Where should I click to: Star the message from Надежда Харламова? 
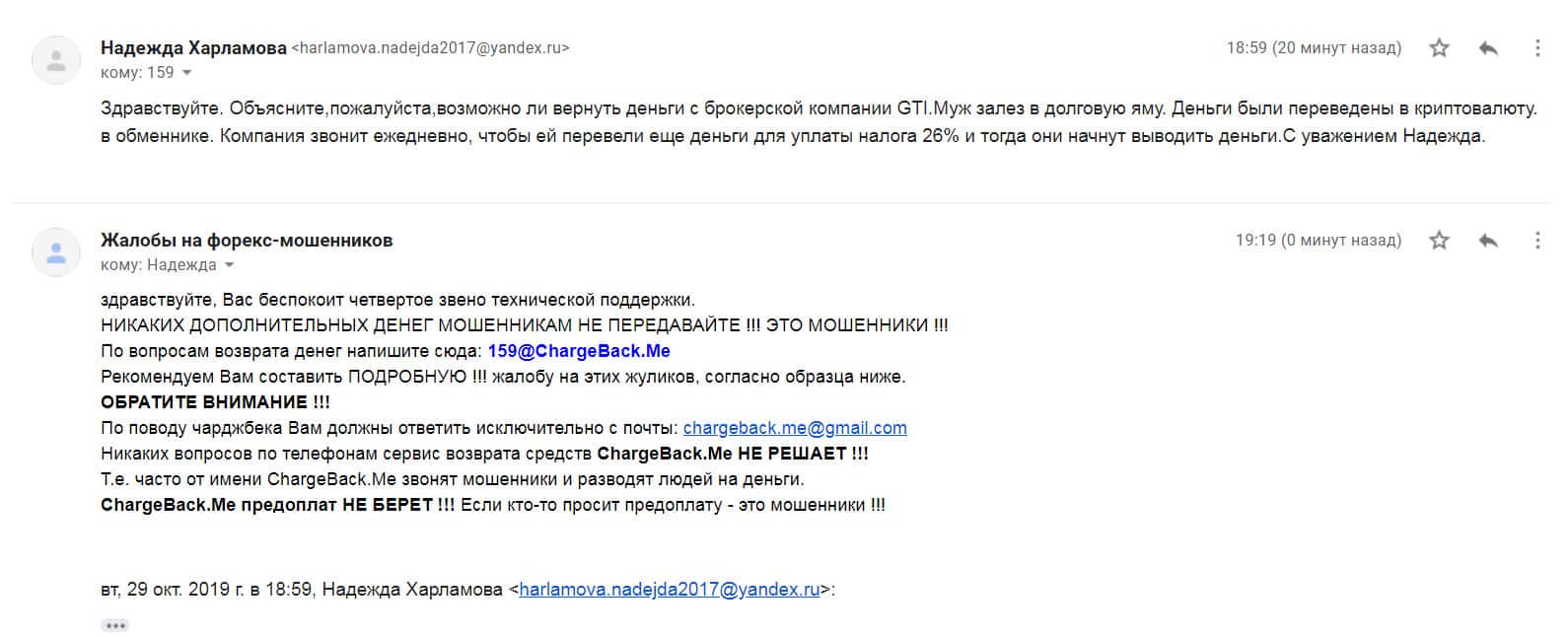tap(1439, 48)
